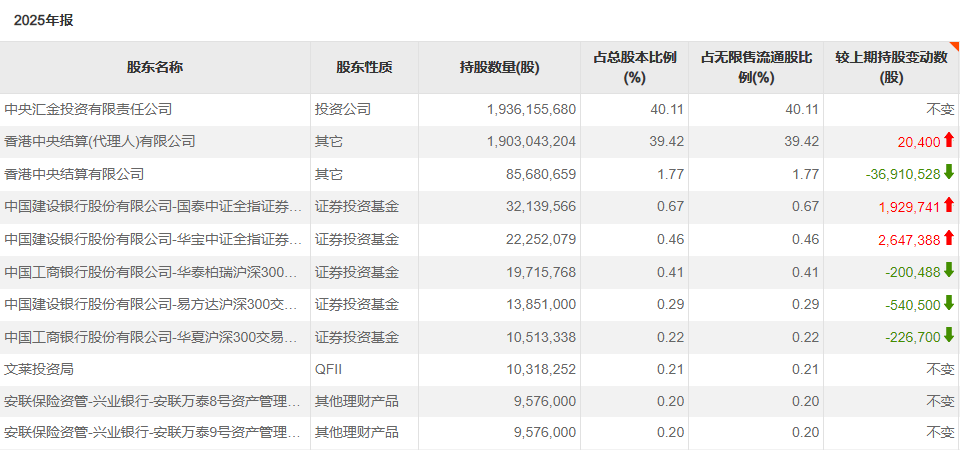Click the orange corner marker in the header
The image size is (960, 450).
[x=954, y=46]
